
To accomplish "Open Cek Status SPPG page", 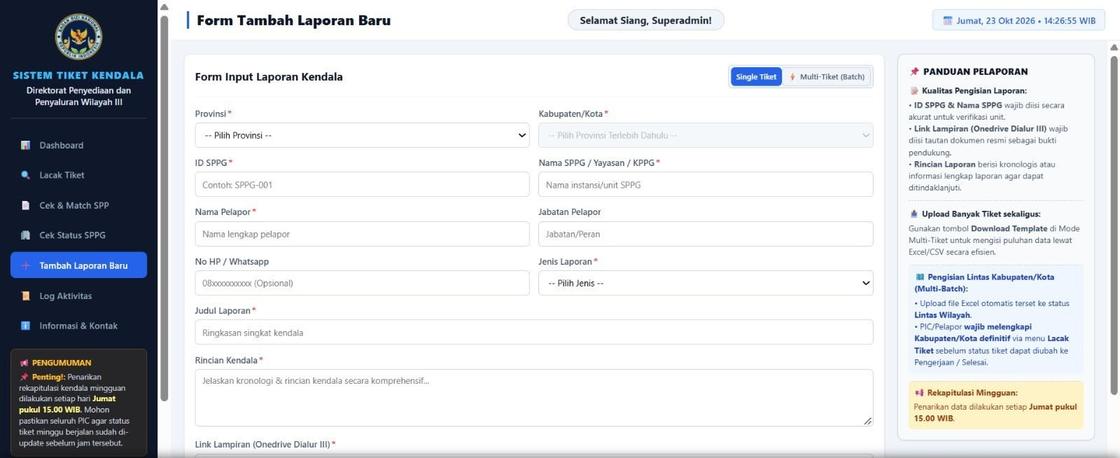I will (79, 236).
